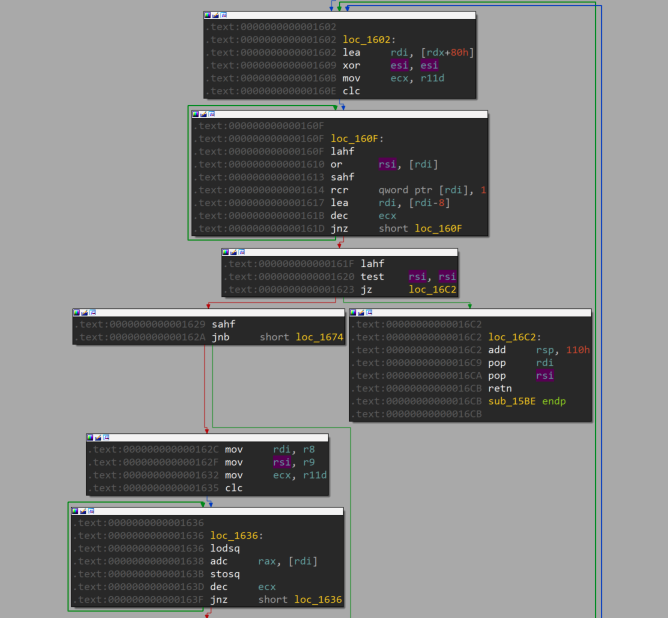Set node color on the test rsi, rsi block
This screenshot has height=618, width=668.
pyautogui.click(x=225, y=252)
